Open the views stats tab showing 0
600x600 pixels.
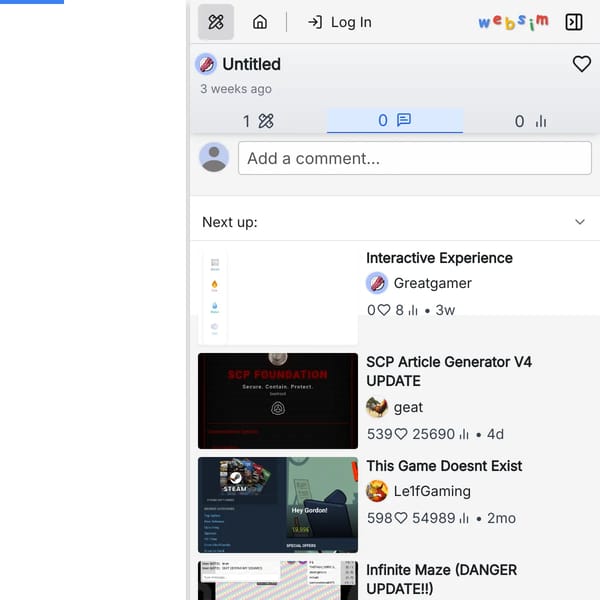point(531,121)
